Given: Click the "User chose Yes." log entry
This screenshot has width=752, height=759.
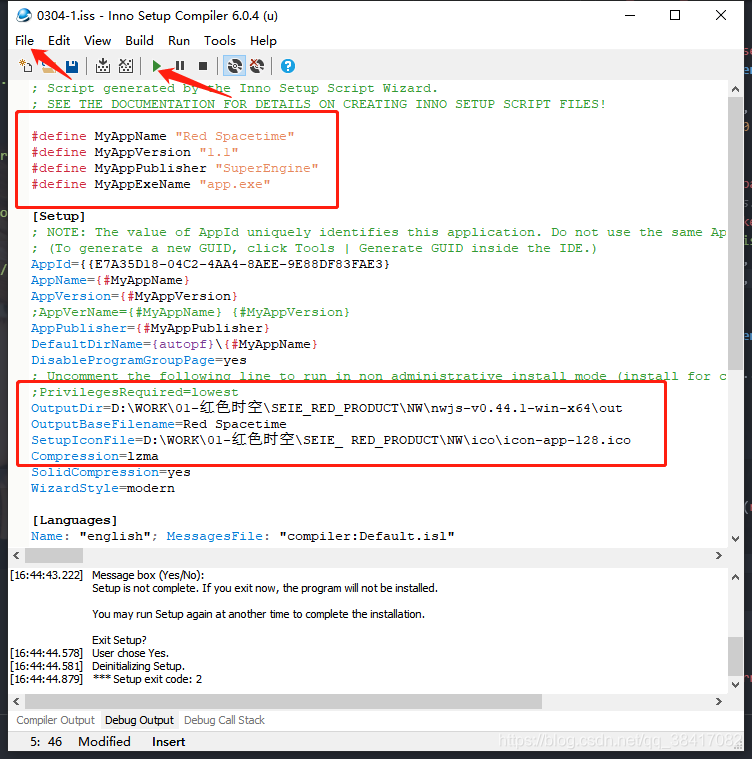Looking at the screenshot, I should point(131,653).
